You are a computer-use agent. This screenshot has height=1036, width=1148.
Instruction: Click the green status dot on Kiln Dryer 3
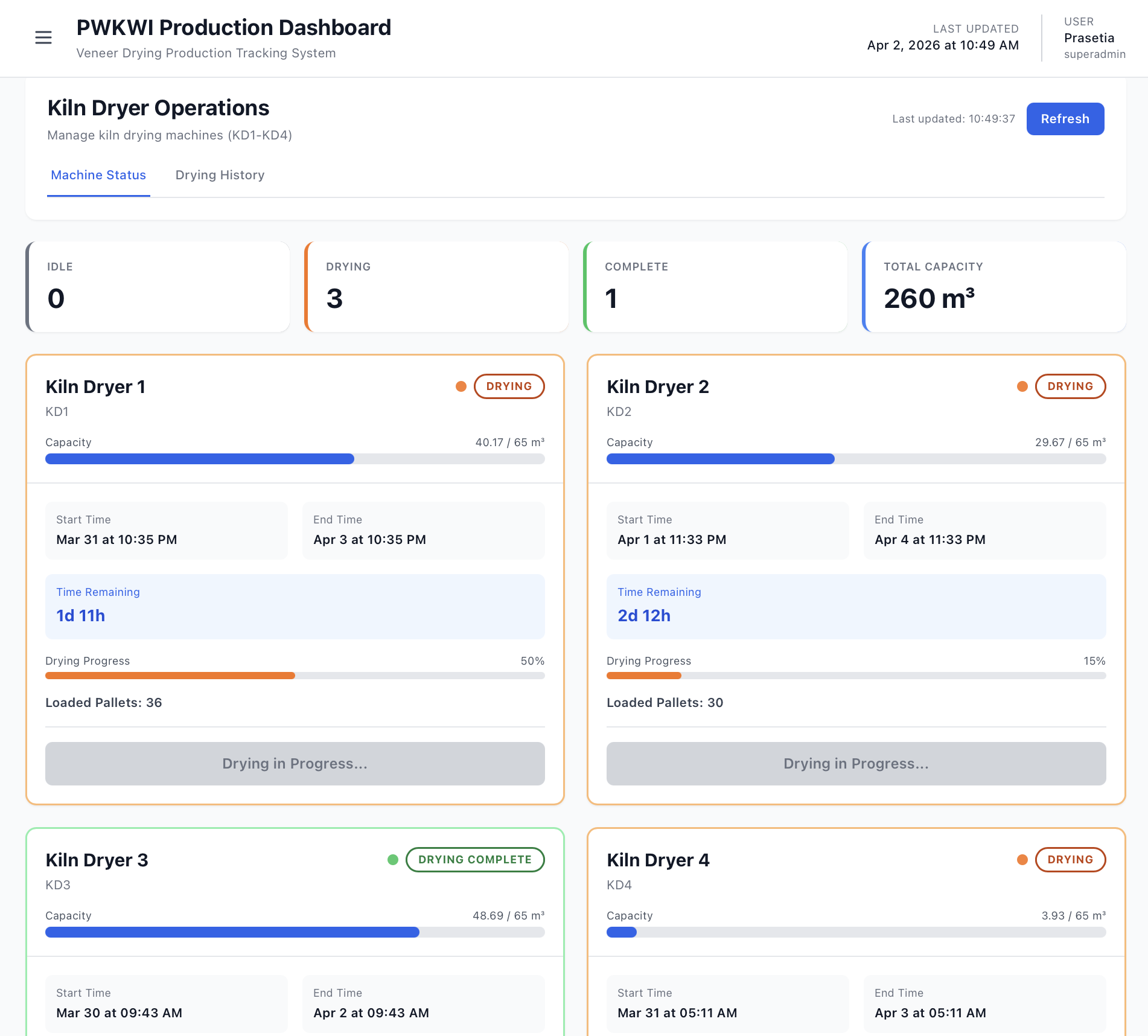tap(393, 860)
